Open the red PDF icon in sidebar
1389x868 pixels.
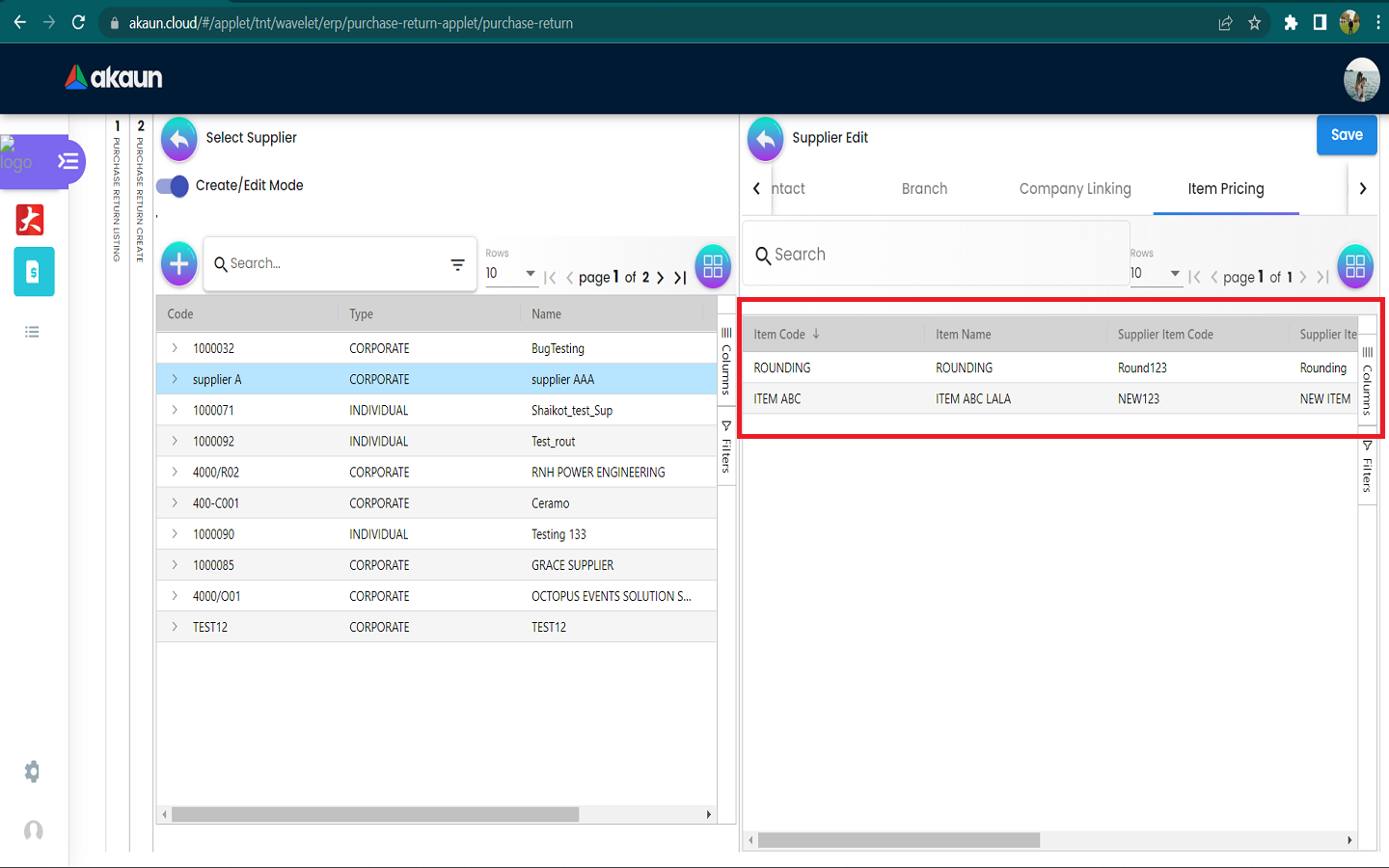[30, 220]
